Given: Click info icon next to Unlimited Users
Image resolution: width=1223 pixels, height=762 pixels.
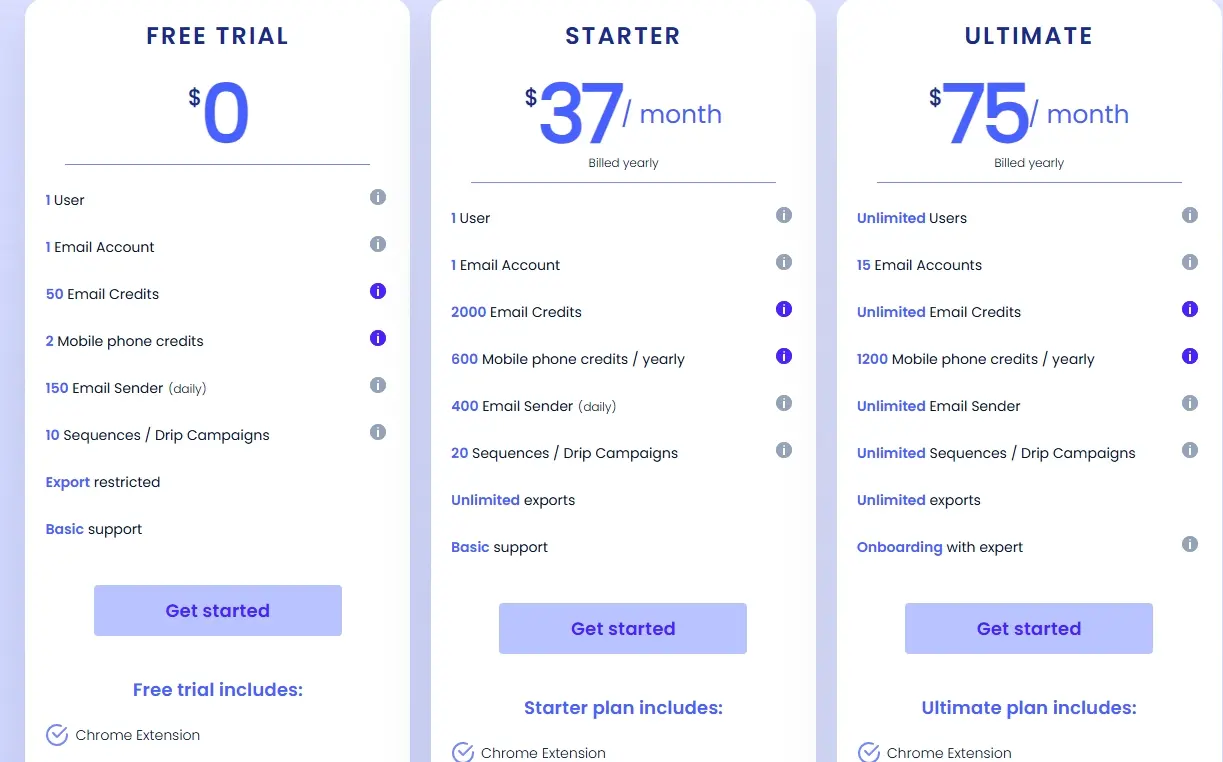Looking at the screenshot, I should point(1190,215).
